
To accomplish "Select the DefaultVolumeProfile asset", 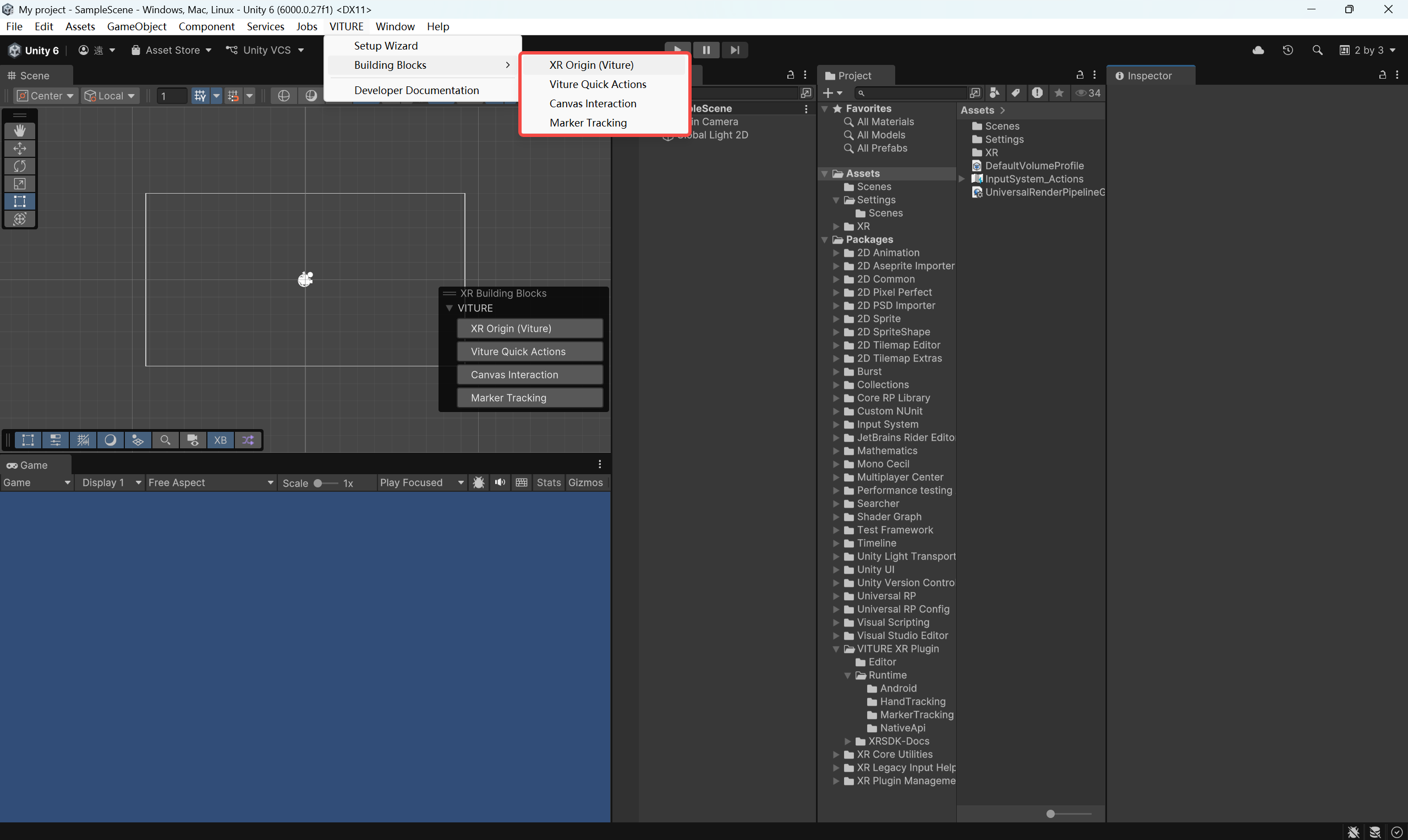I will (1034, 165).
